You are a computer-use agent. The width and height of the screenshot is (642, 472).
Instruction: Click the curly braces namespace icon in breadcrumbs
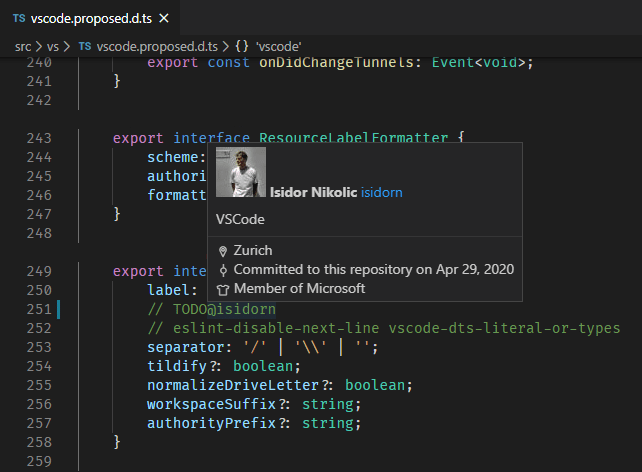click(243, 46)
